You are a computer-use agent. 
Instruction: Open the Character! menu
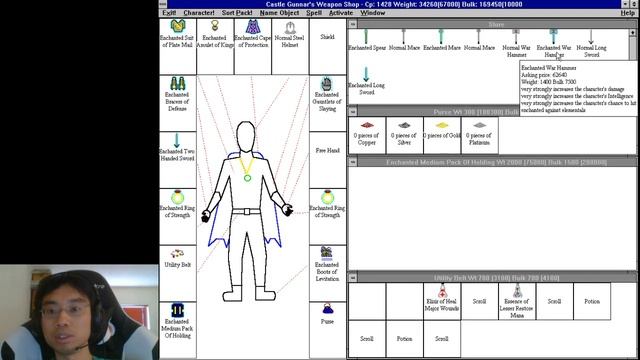pyautogui.click(x=199, y=13)
